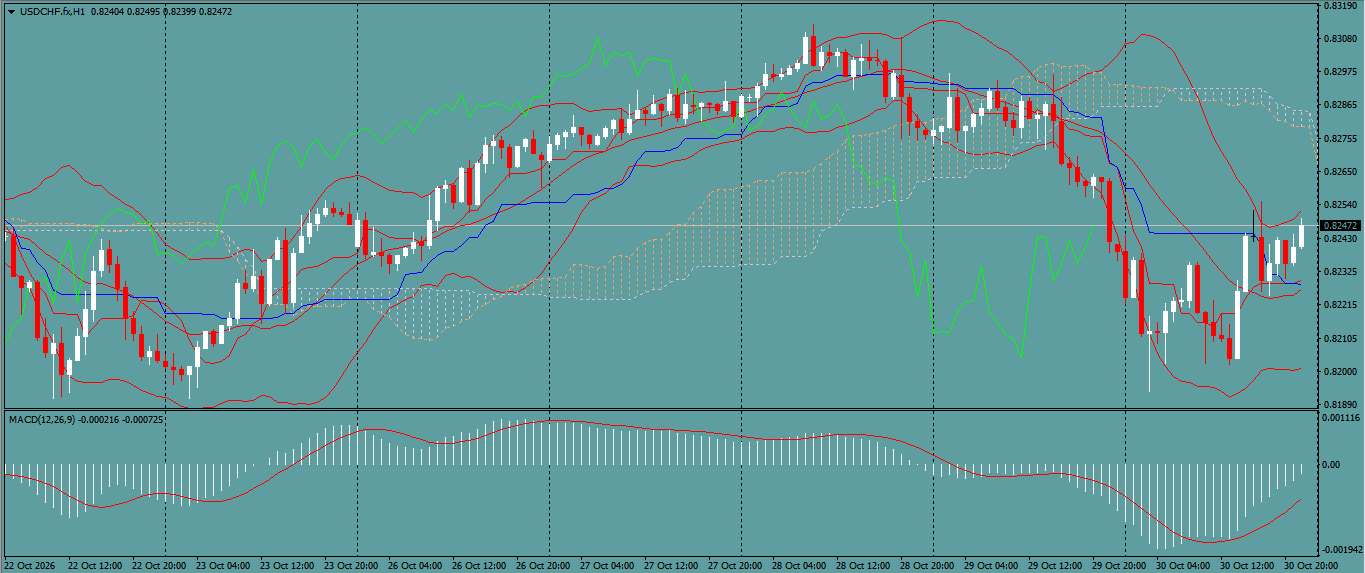The image size is (1365, 573).
Task: Click the 30 Oct 04:00 time label
Action: coord(1183,566)
